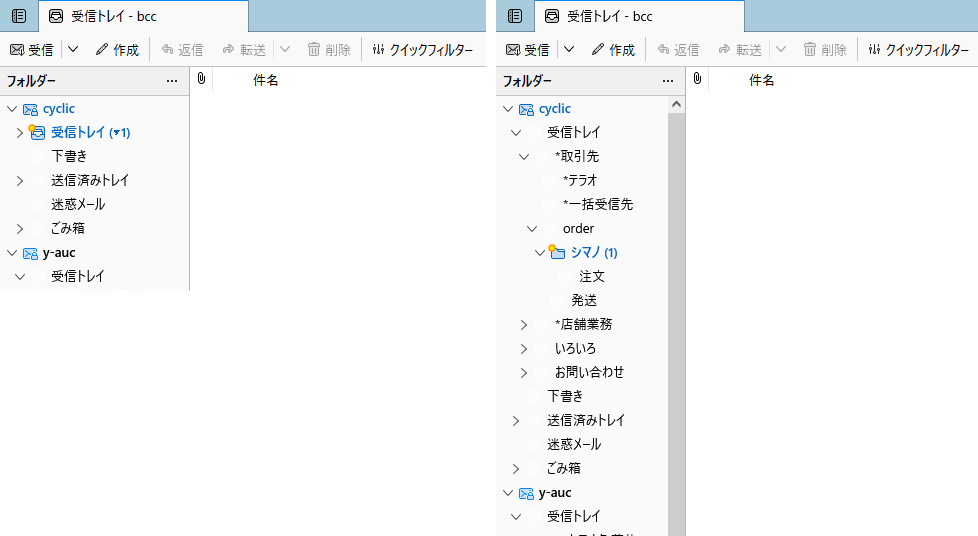Viewport: 978px width, 536px height.
Task: Click the 削除 trash icon in left window
Action: coord(314,49)
